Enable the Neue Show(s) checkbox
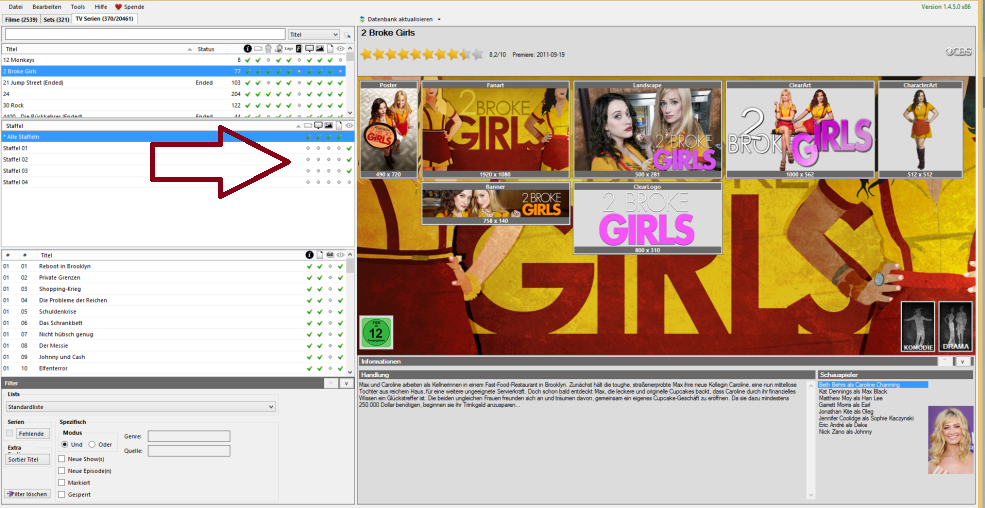 [61, 458]
